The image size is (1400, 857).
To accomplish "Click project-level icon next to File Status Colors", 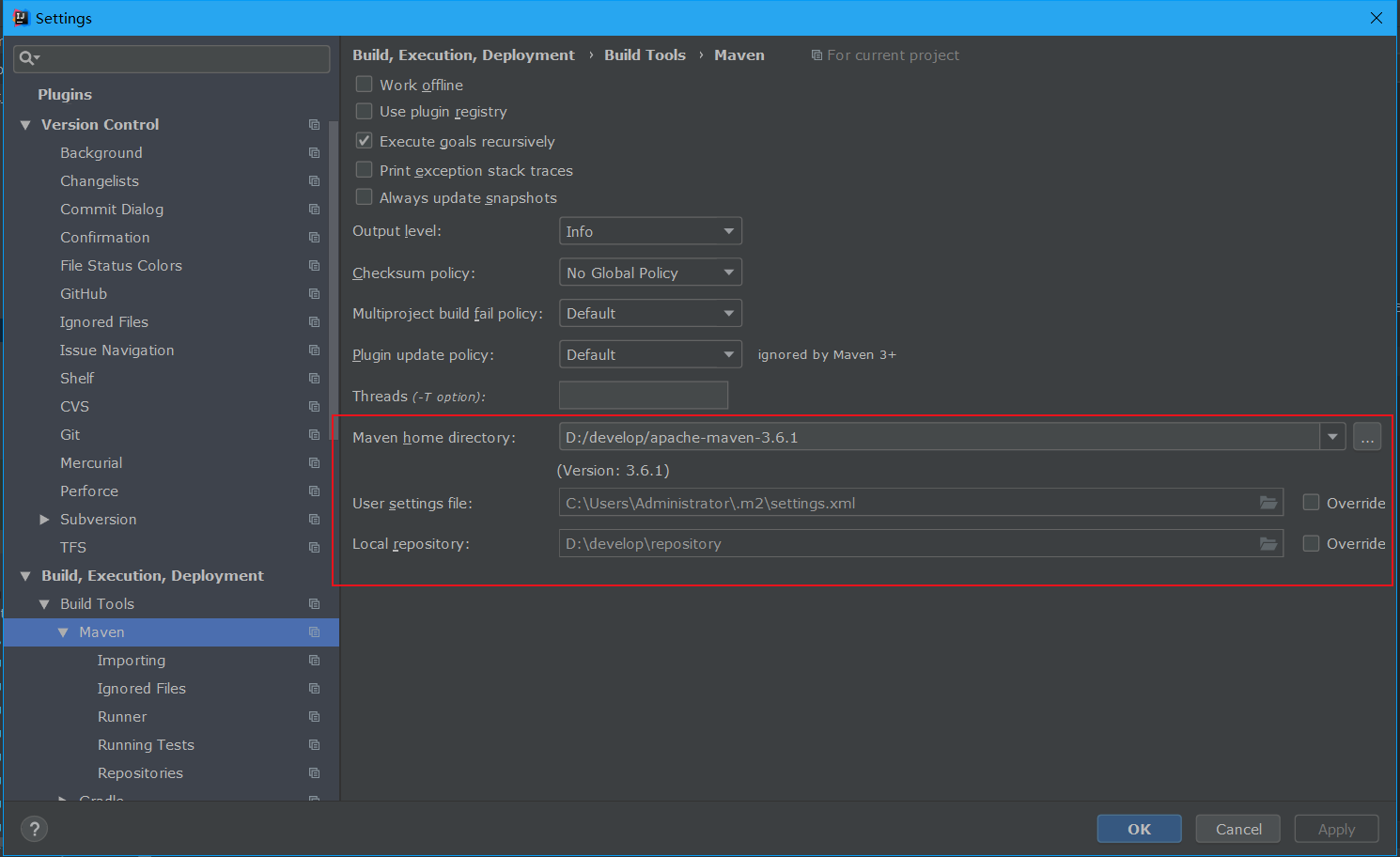I will pos(314,266).
